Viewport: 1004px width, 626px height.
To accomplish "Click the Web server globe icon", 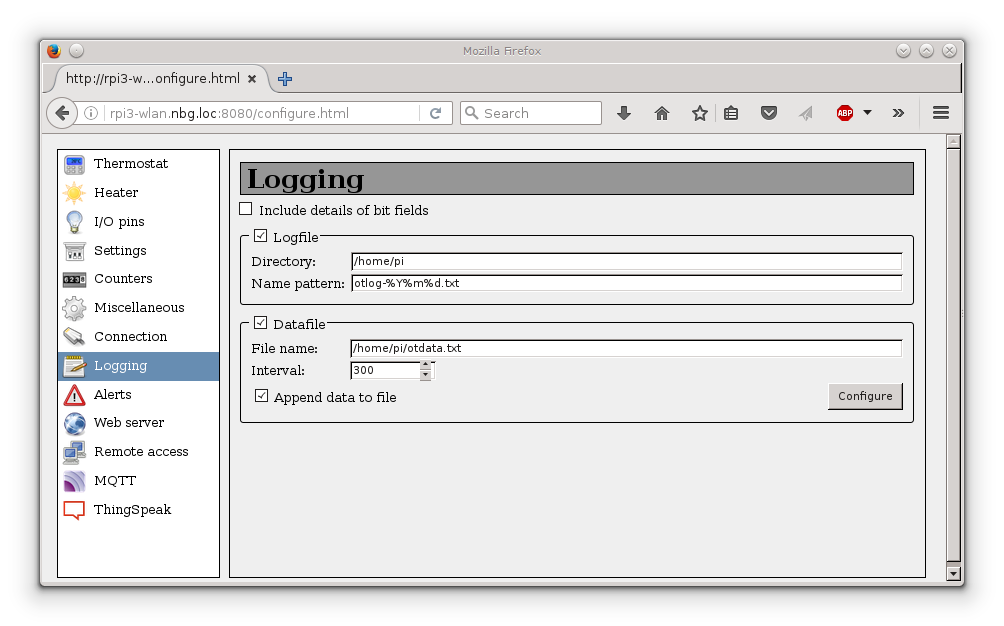I will click(x=74, y=423).
